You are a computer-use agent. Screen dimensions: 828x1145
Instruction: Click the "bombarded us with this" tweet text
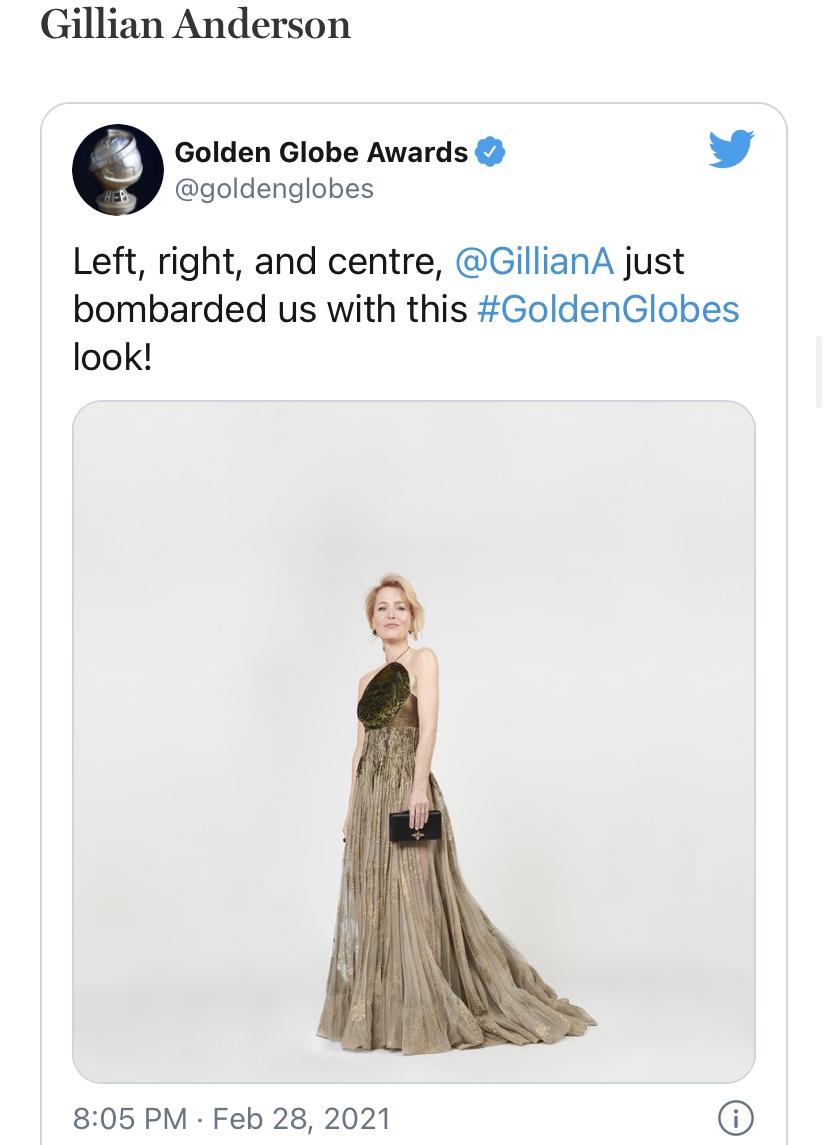click(270, 309)
